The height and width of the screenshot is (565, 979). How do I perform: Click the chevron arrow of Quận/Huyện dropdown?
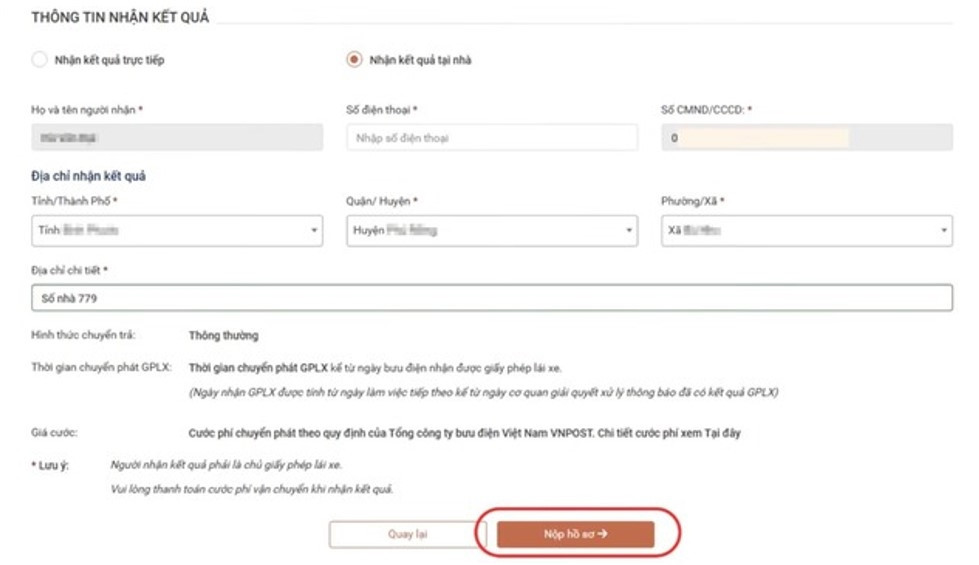click(x=629, y=231)
